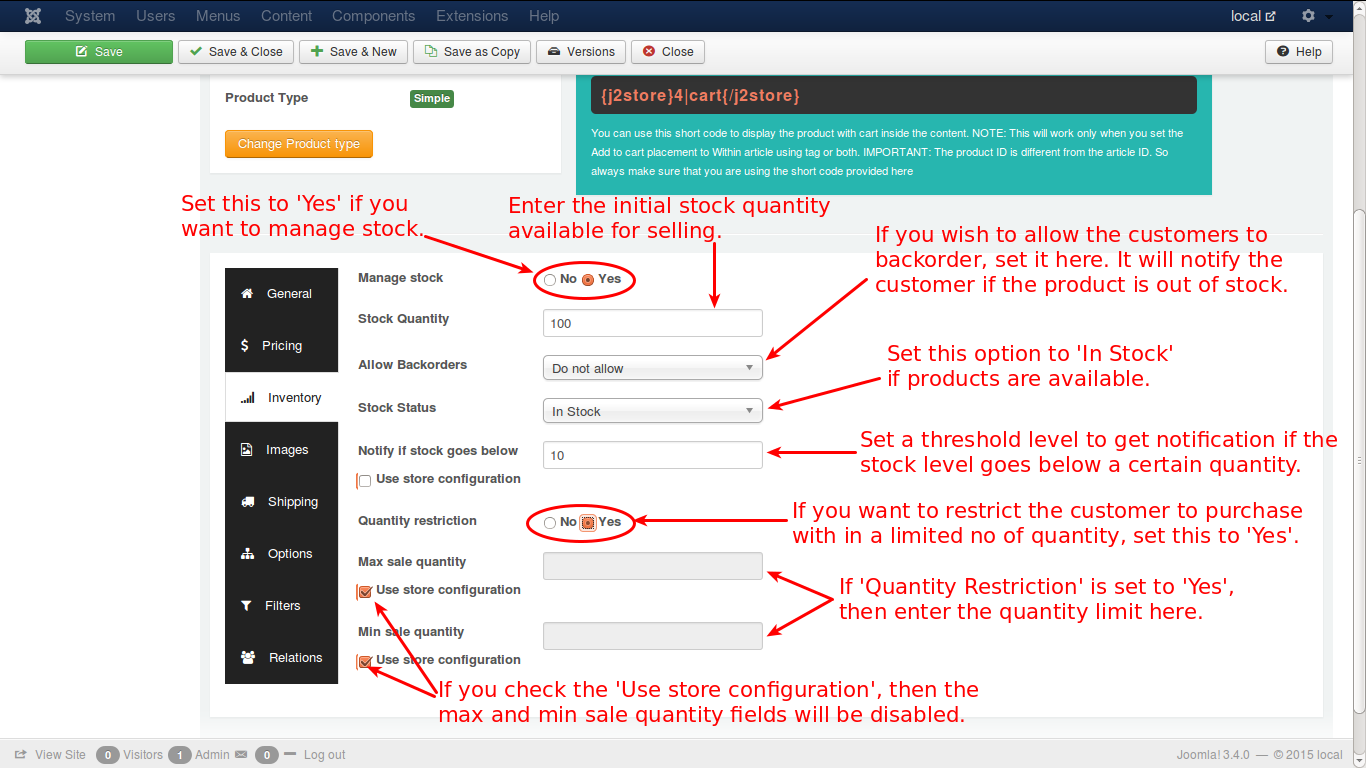Click the Save & Close button
Image resolution: width=1366 pixels, height=768 pixels.
pos(235,52)
